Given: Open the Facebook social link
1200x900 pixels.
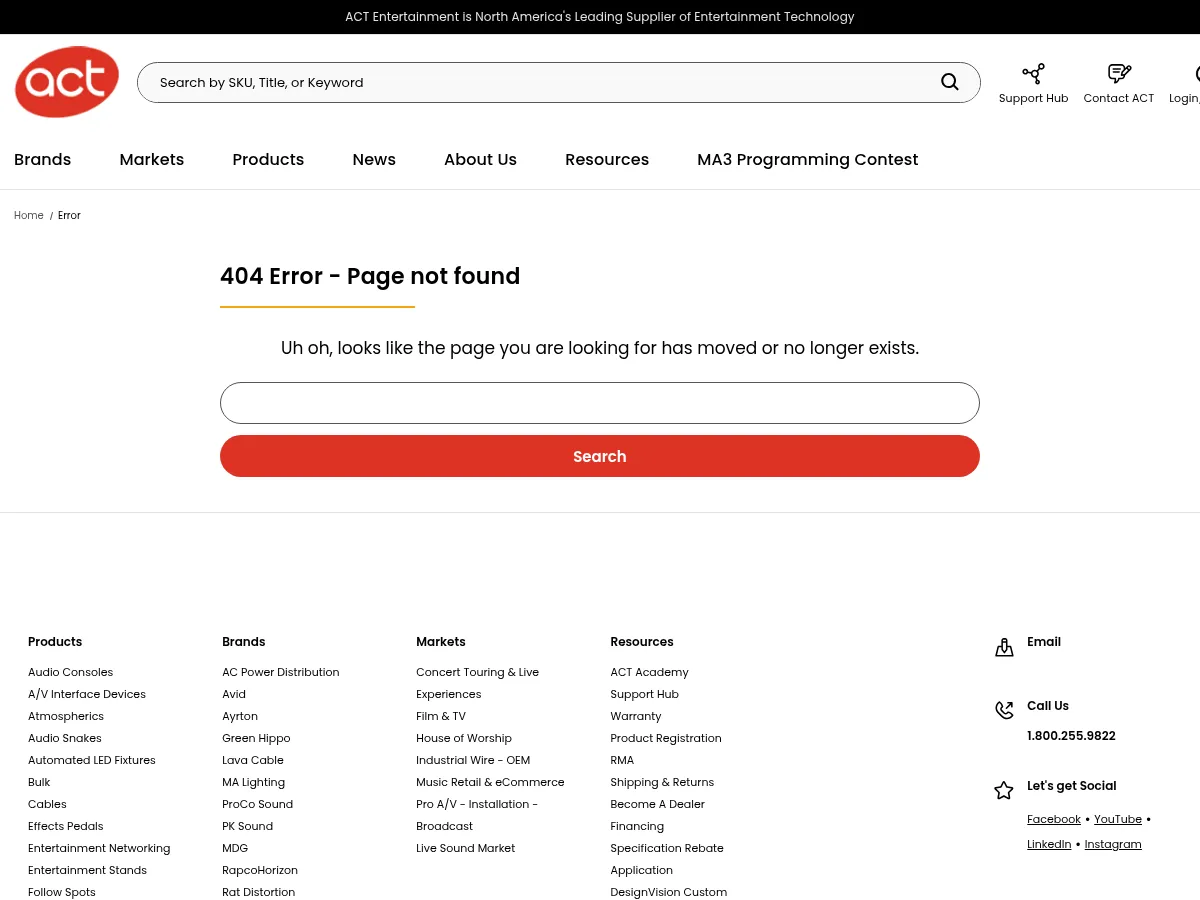Looking at the screenshot, I should (1053, 819).
